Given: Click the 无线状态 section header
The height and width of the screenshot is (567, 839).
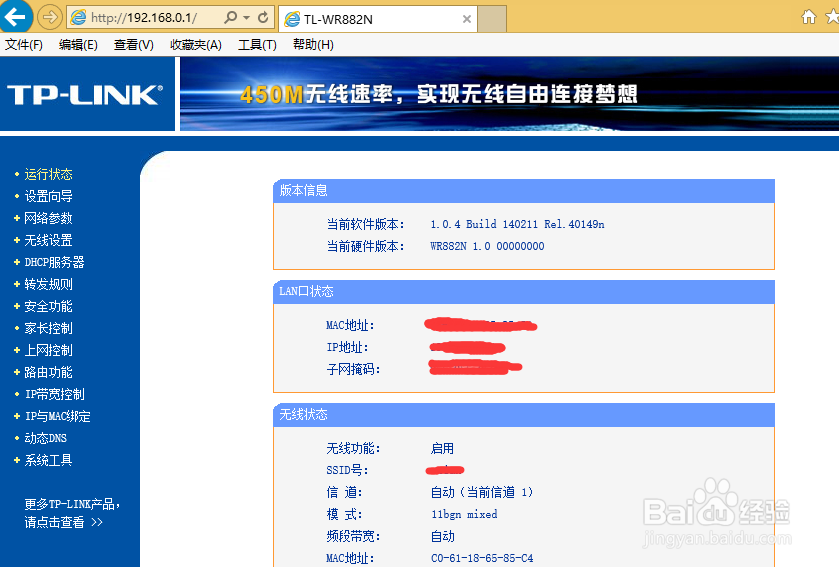Looking at the screenshot, I should [x=524, y=415].
